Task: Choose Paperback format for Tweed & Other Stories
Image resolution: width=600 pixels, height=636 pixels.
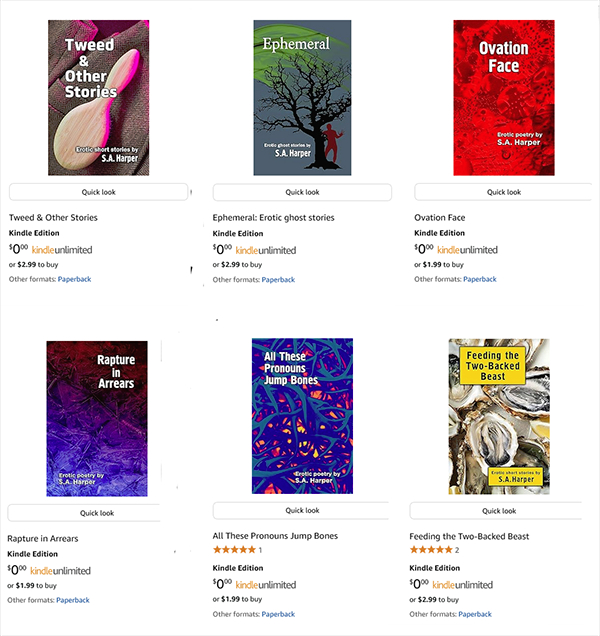Action: [x=74, y=279]
